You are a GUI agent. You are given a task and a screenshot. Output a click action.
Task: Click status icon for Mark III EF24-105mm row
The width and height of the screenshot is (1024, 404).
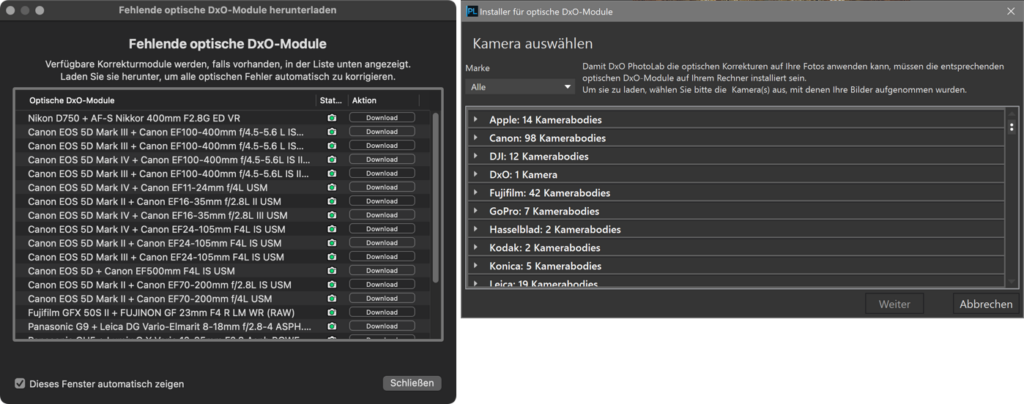click(332, 256)
